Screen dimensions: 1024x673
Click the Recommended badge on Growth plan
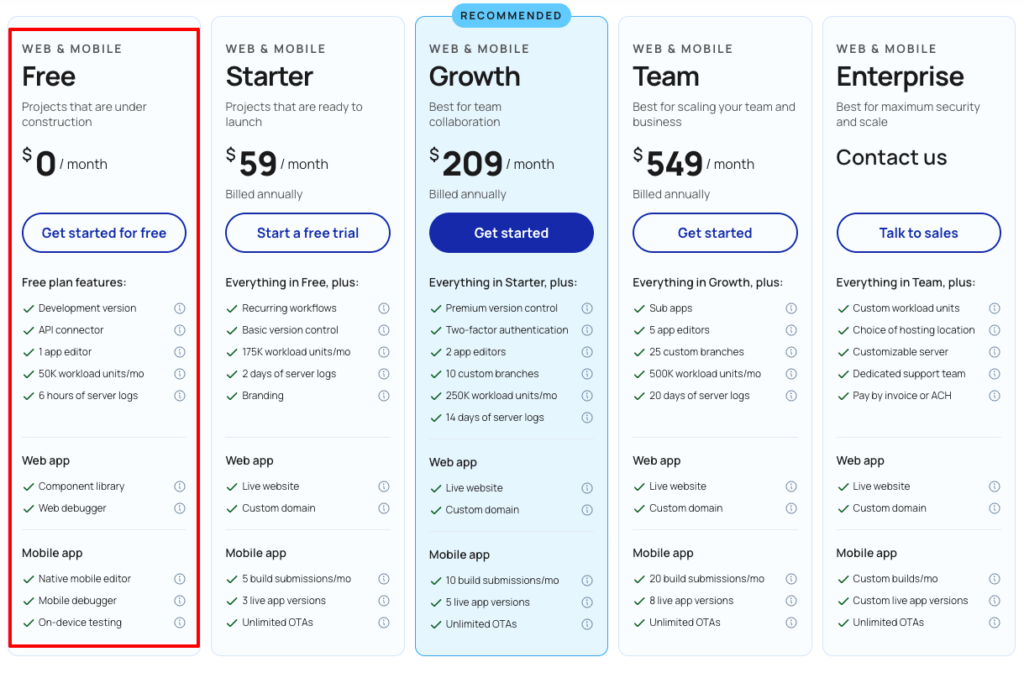pos(511,16)
